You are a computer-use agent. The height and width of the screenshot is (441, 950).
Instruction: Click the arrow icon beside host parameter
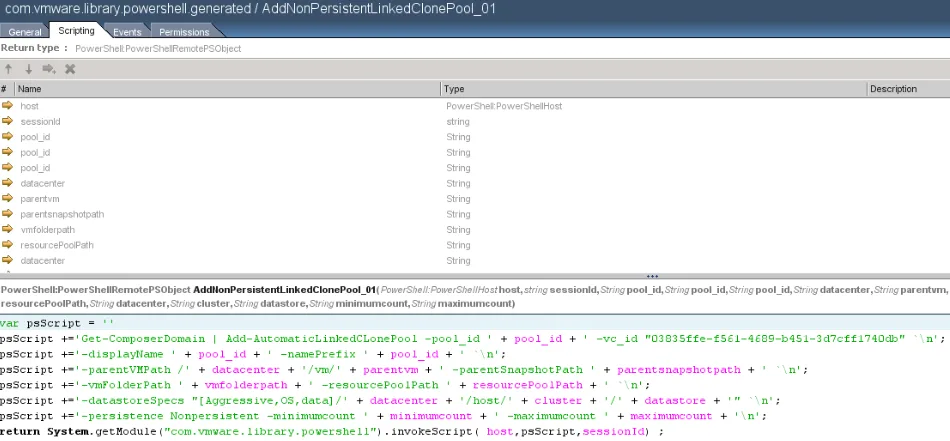(x=7, y=105)
